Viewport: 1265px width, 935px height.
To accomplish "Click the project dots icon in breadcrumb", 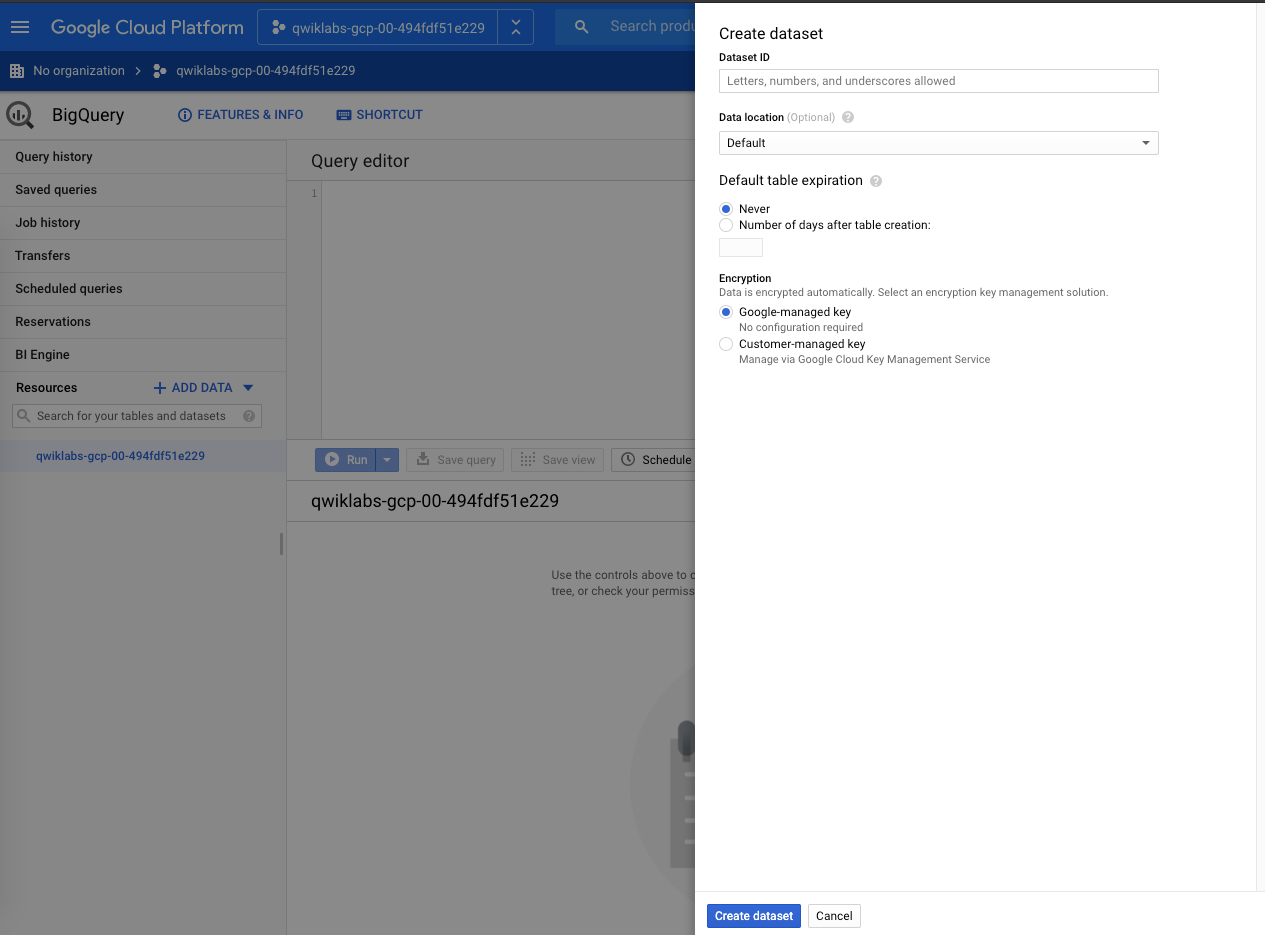I will point(160,71).
